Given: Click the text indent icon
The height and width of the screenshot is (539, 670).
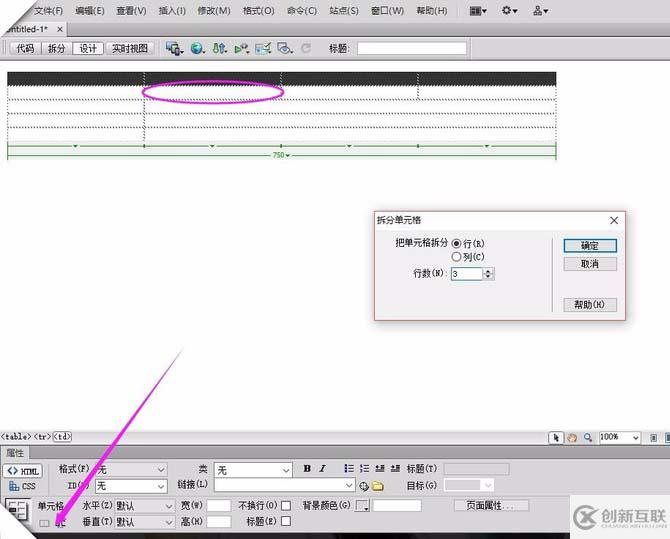Looking at the screenshot, I should pos(395,469).
